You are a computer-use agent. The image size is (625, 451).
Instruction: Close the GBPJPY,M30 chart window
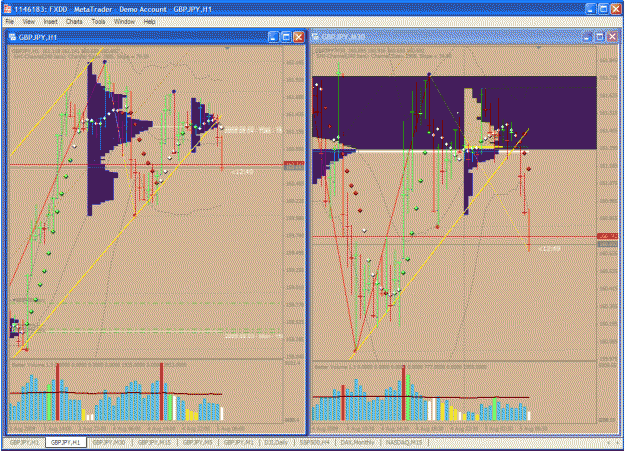[613, 37]
